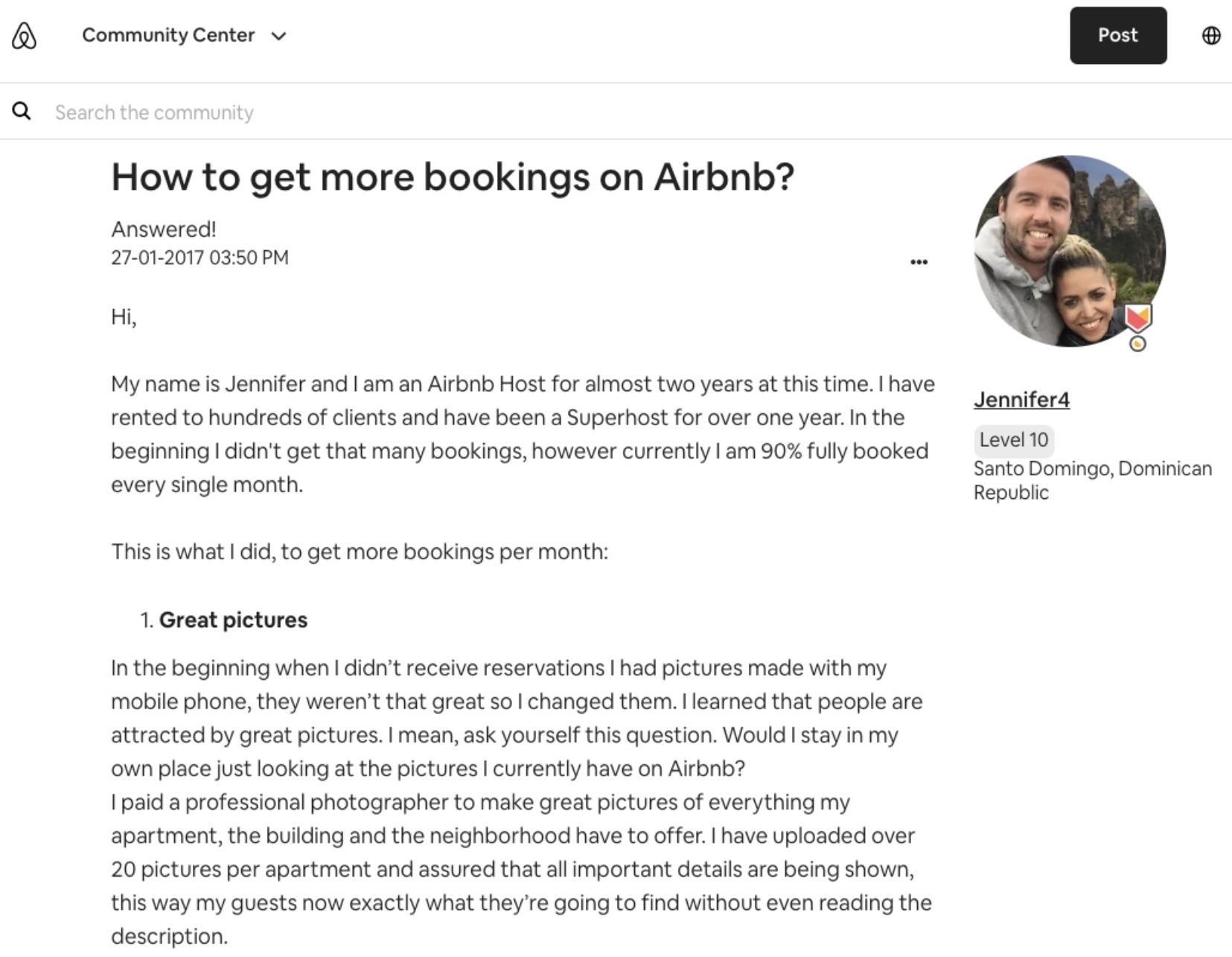Click the 'Answered!' status text
1232x957 pixels.
(x=164, y=229)
